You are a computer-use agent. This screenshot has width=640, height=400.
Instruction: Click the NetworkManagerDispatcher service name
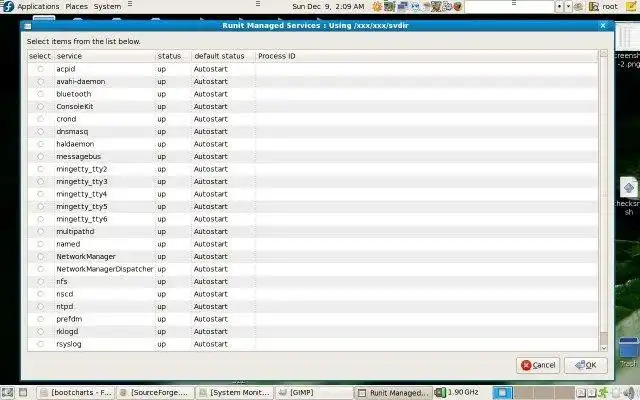pyautogui.click(x=105, y=269)
